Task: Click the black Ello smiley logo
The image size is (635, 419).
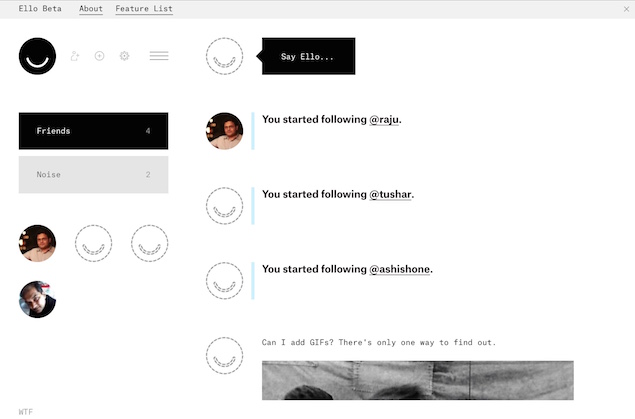Action: (37, 56)
